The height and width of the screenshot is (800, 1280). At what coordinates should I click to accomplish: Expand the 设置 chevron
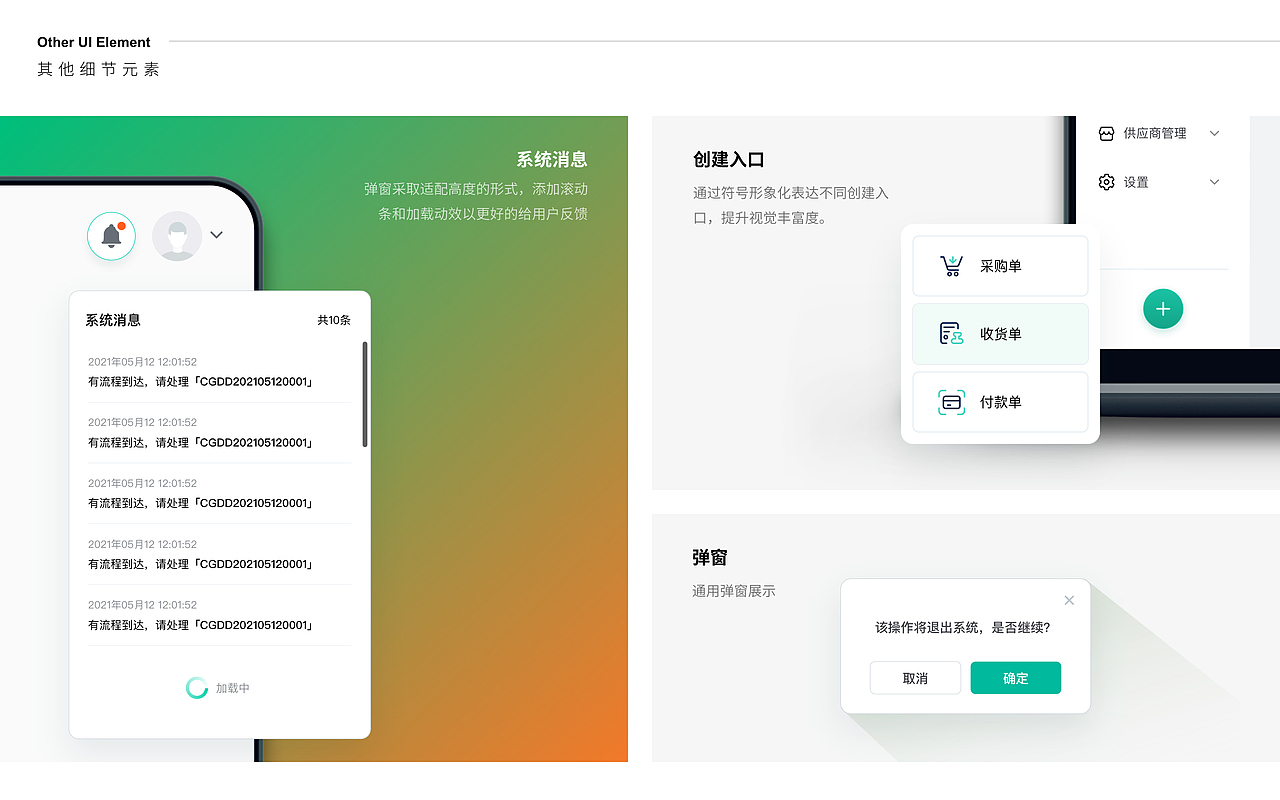tap(1215, 182)
